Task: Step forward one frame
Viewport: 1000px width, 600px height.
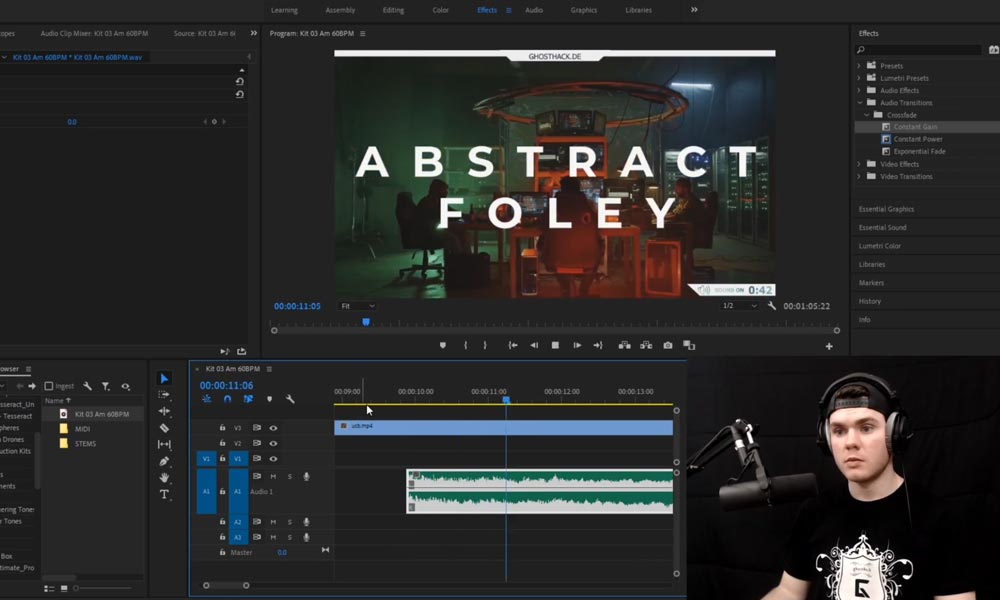Action: pos(577,345)
